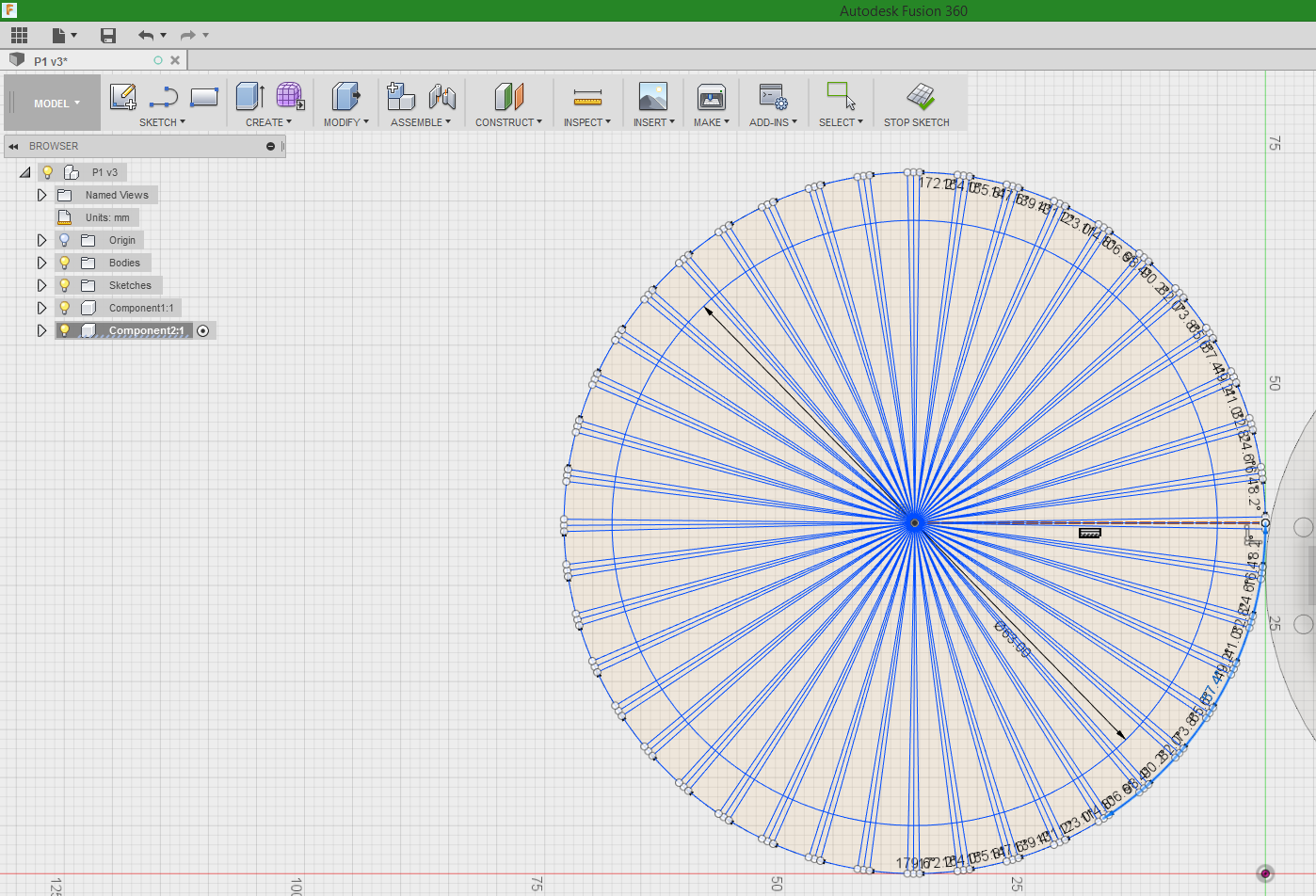The image size is (1316, 896).
Task: Open the SKETCH dropdown menu
Action: click(162, 122)
